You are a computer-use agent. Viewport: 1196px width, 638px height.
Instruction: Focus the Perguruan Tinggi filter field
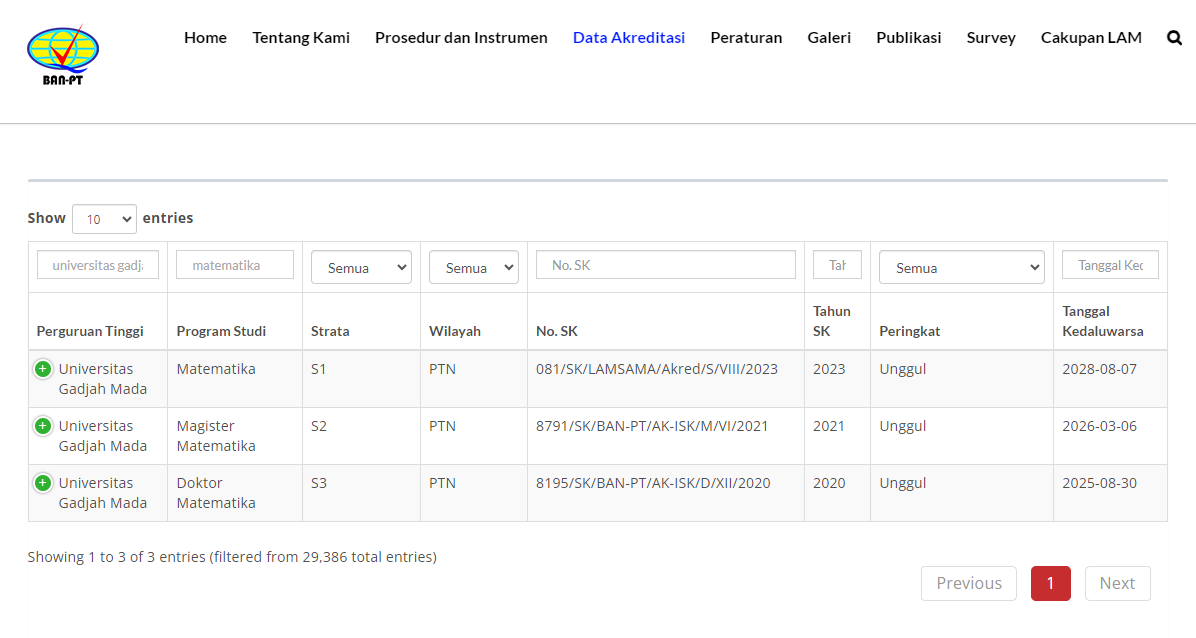click(98, 265)
